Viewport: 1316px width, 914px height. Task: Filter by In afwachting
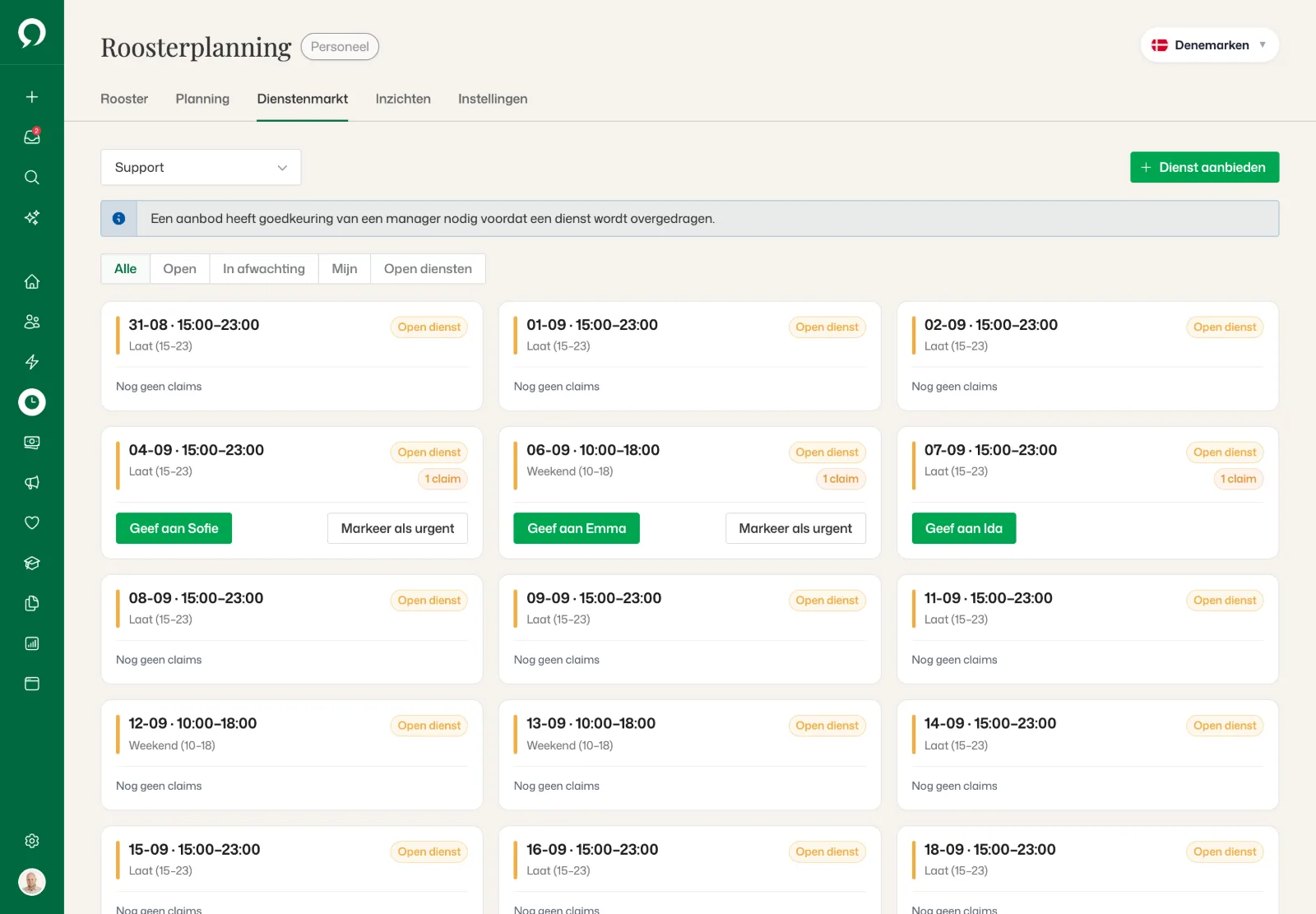coord(264,269)
